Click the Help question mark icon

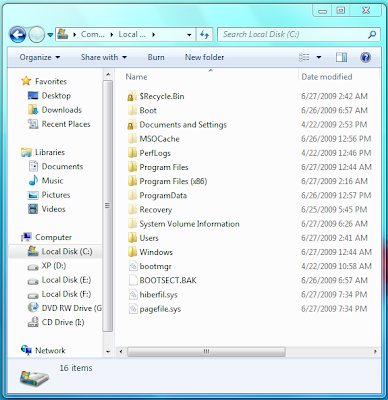(366, 57)
